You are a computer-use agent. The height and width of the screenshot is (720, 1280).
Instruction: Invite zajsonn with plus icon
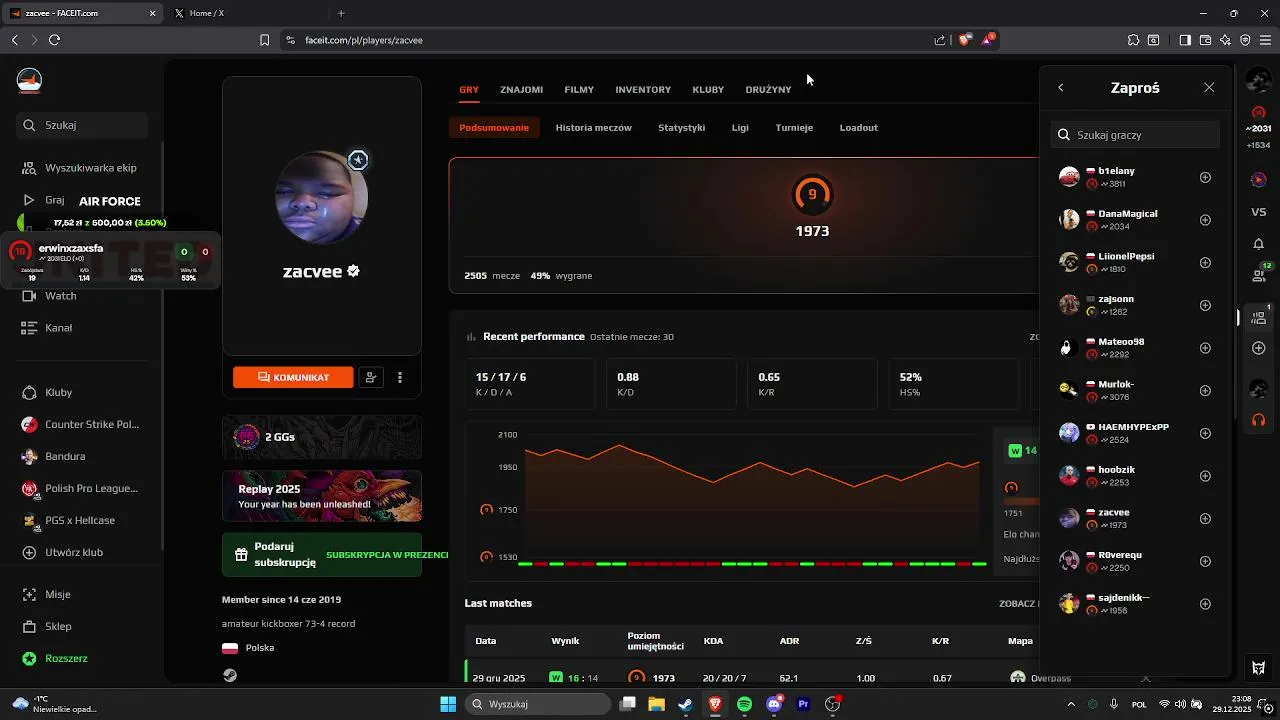[x=1205, y=305]
